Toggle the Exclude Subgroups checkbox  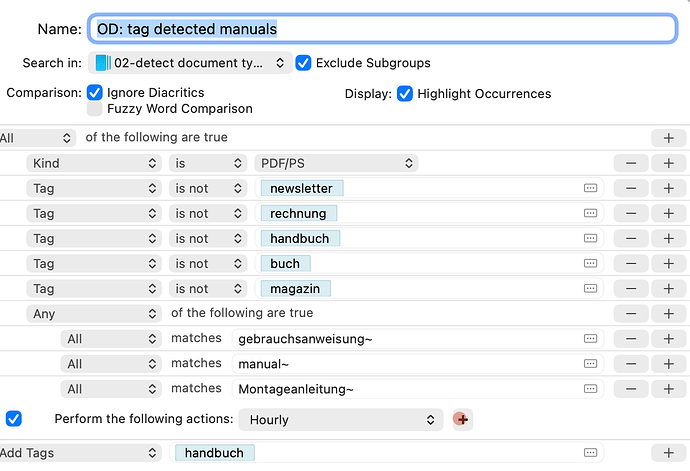[x=303, y=63]
